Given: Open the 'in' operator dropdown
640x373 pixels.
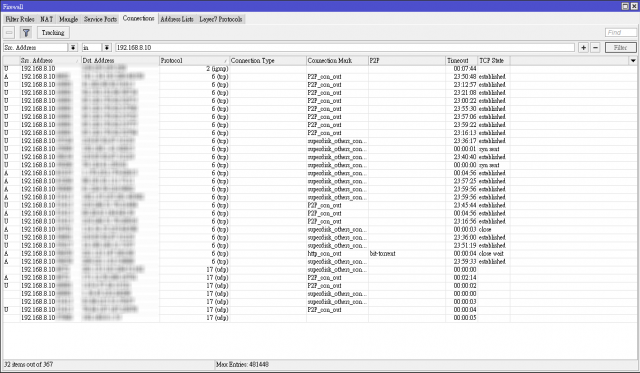Looking at the screenshot, I should pos(107,48).
